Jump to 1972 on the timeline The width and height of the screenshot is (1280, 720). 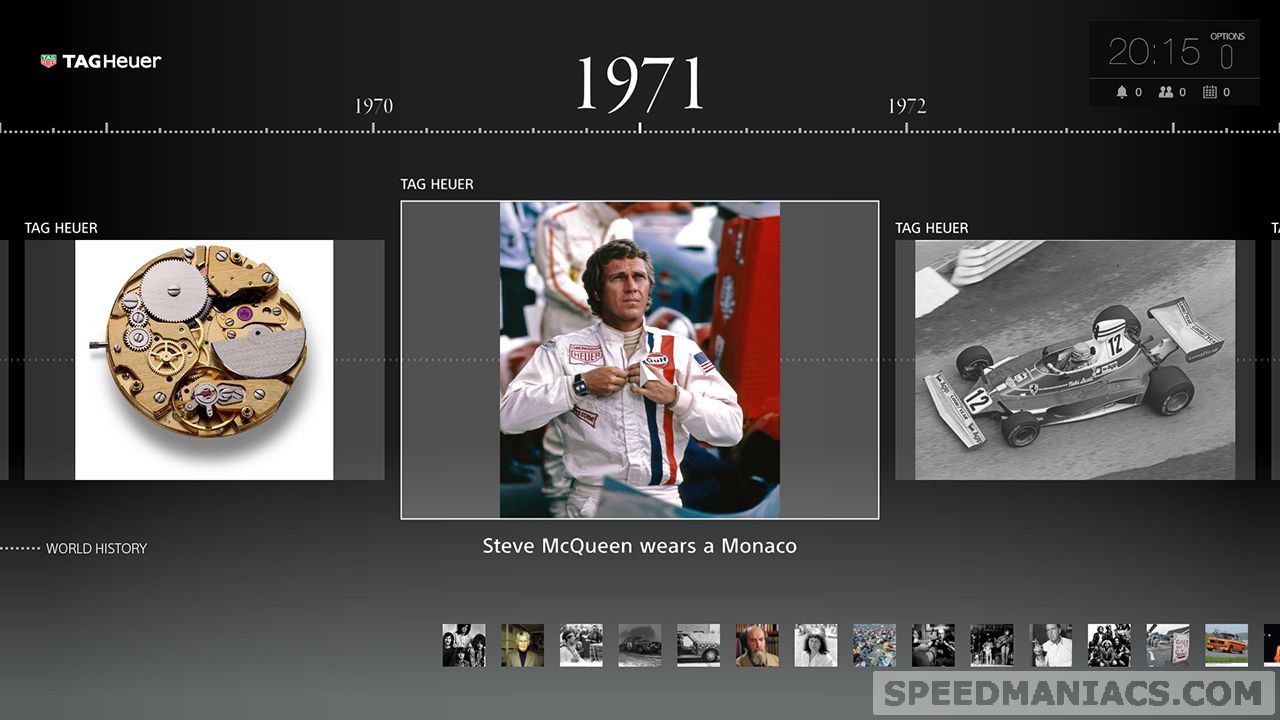907,106
